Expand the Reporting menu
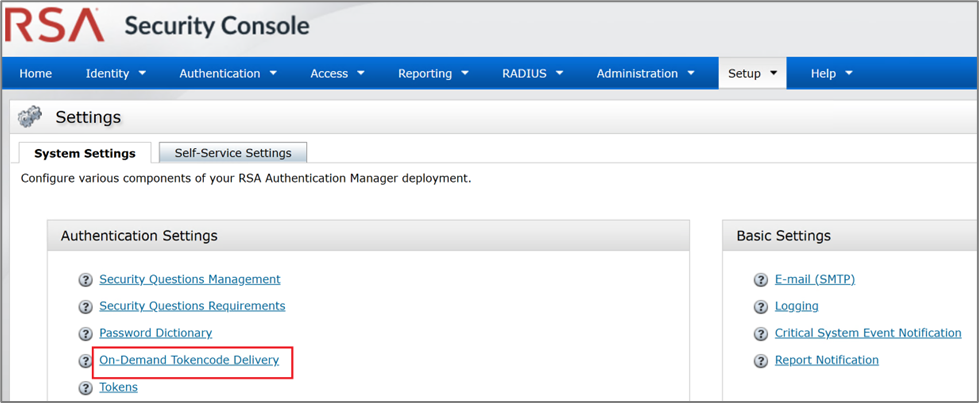The image size is (979, 403). click(433, 73)
